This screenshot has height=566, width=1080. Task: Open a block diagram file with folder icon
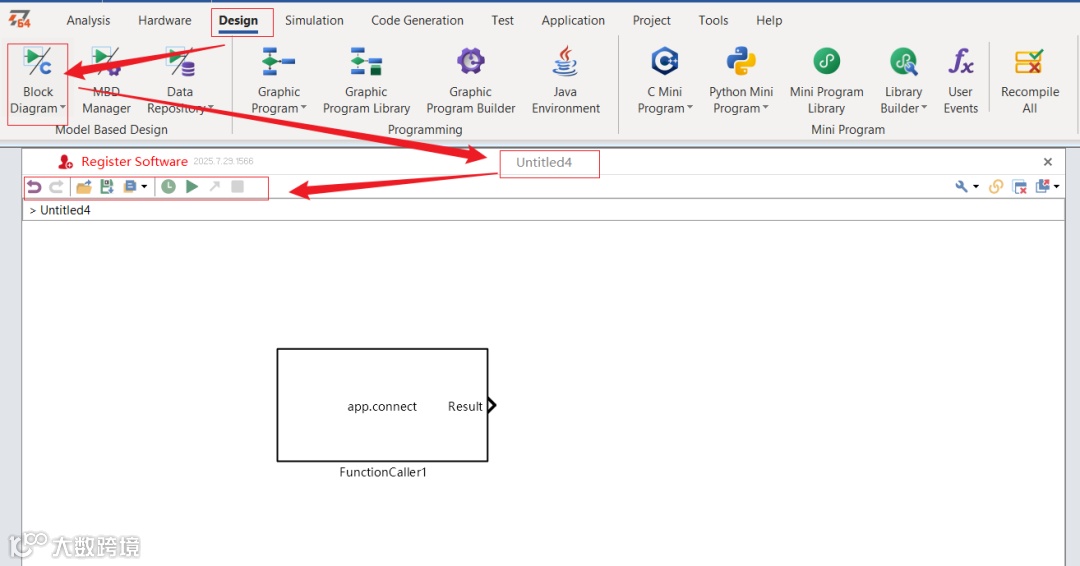click(84, 187)
